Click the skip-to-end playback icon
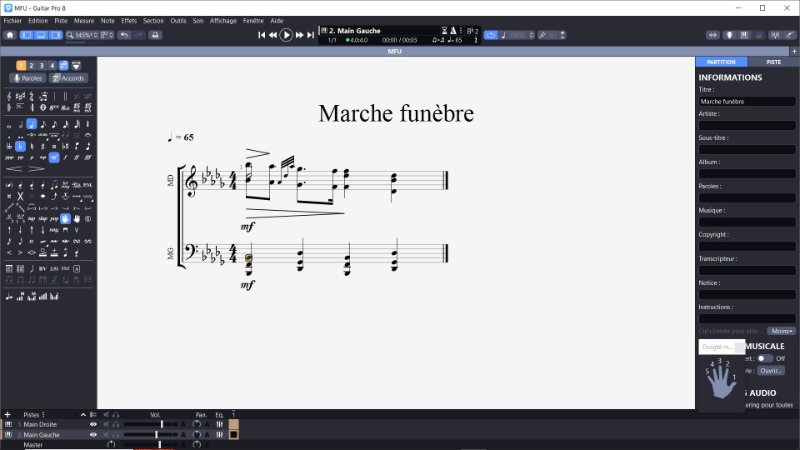The height and width of the screenshot is (450, 800). tap(310, 34)
